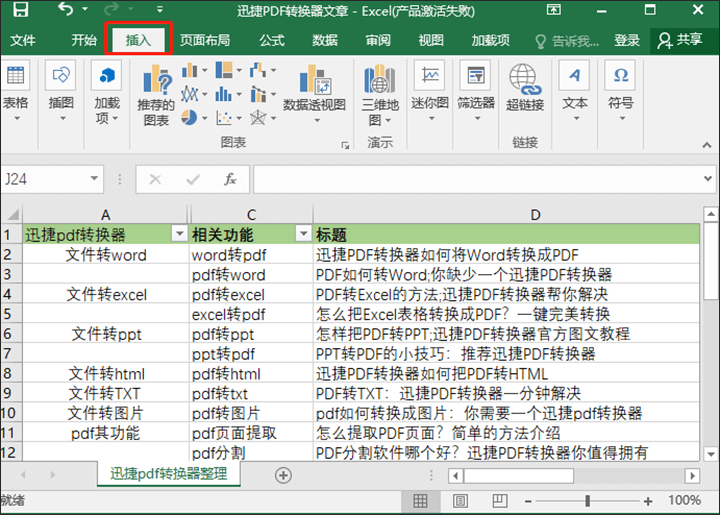The height and width of the screenshot is (515, 720).
Task: Zoom in with the plus button
Action: click(x=648, y=501)
